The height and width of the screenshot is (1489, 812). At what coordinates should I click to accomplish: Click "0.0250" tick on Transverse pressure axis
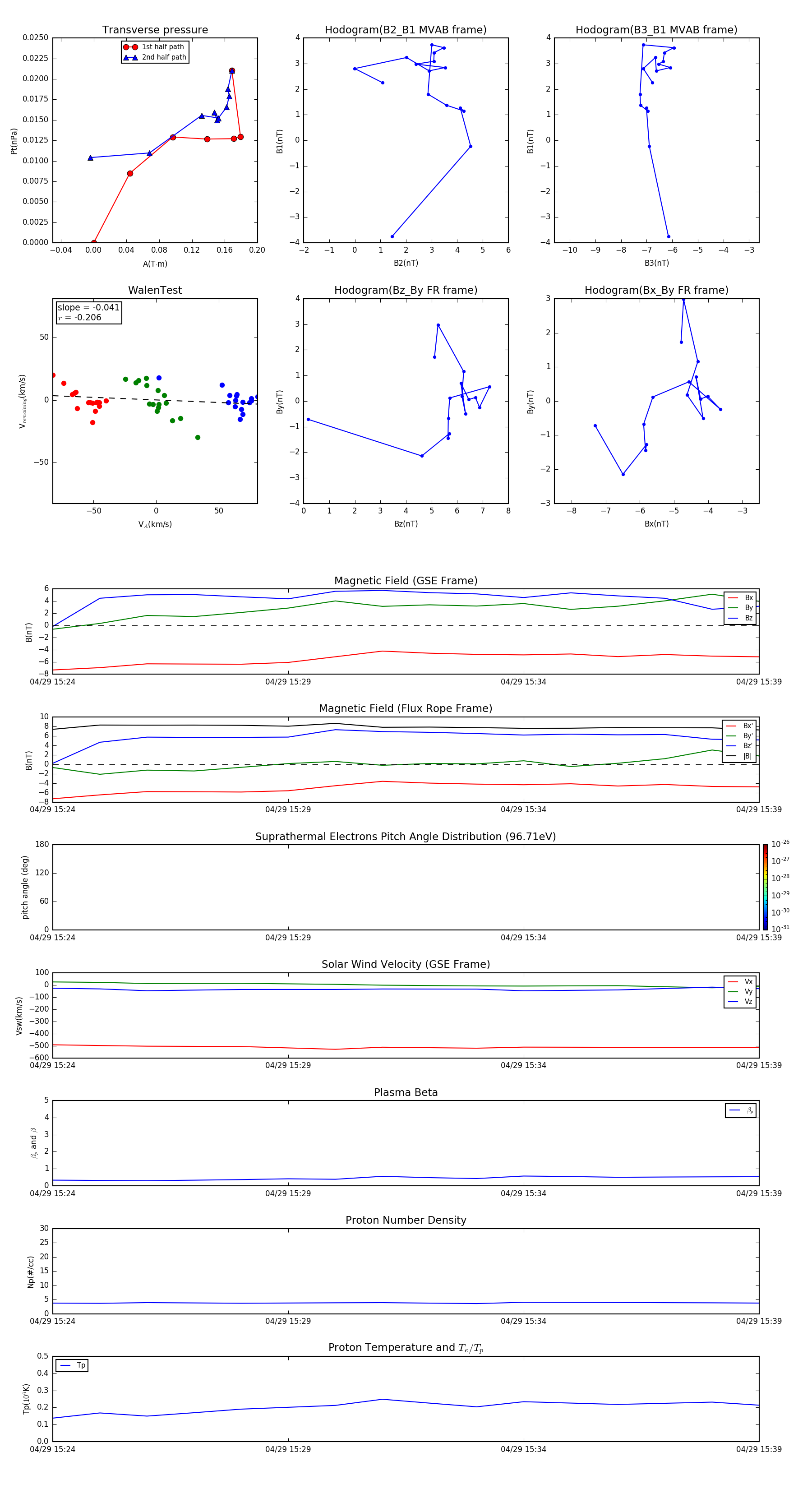pyautogui.click(x=35, y=37)
